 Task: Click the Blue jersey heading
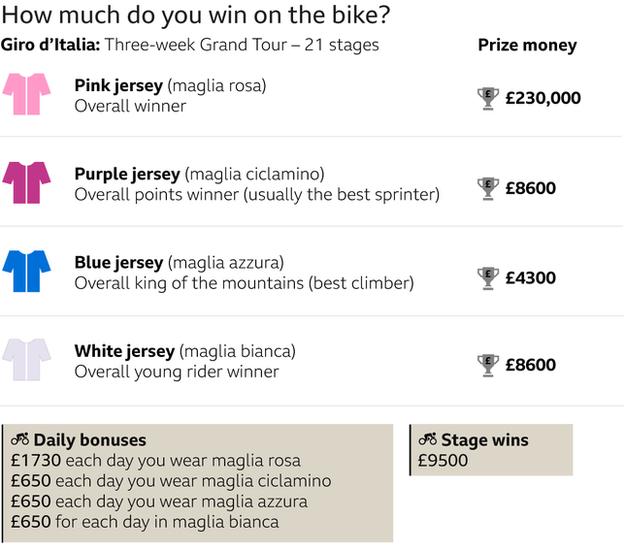[119, 263]
